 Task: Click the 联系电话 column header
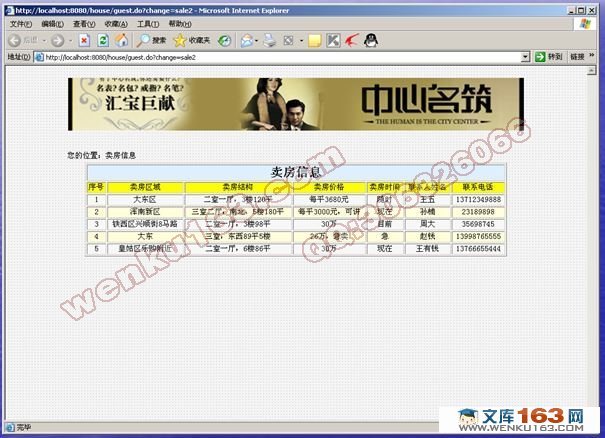(478, 187)
